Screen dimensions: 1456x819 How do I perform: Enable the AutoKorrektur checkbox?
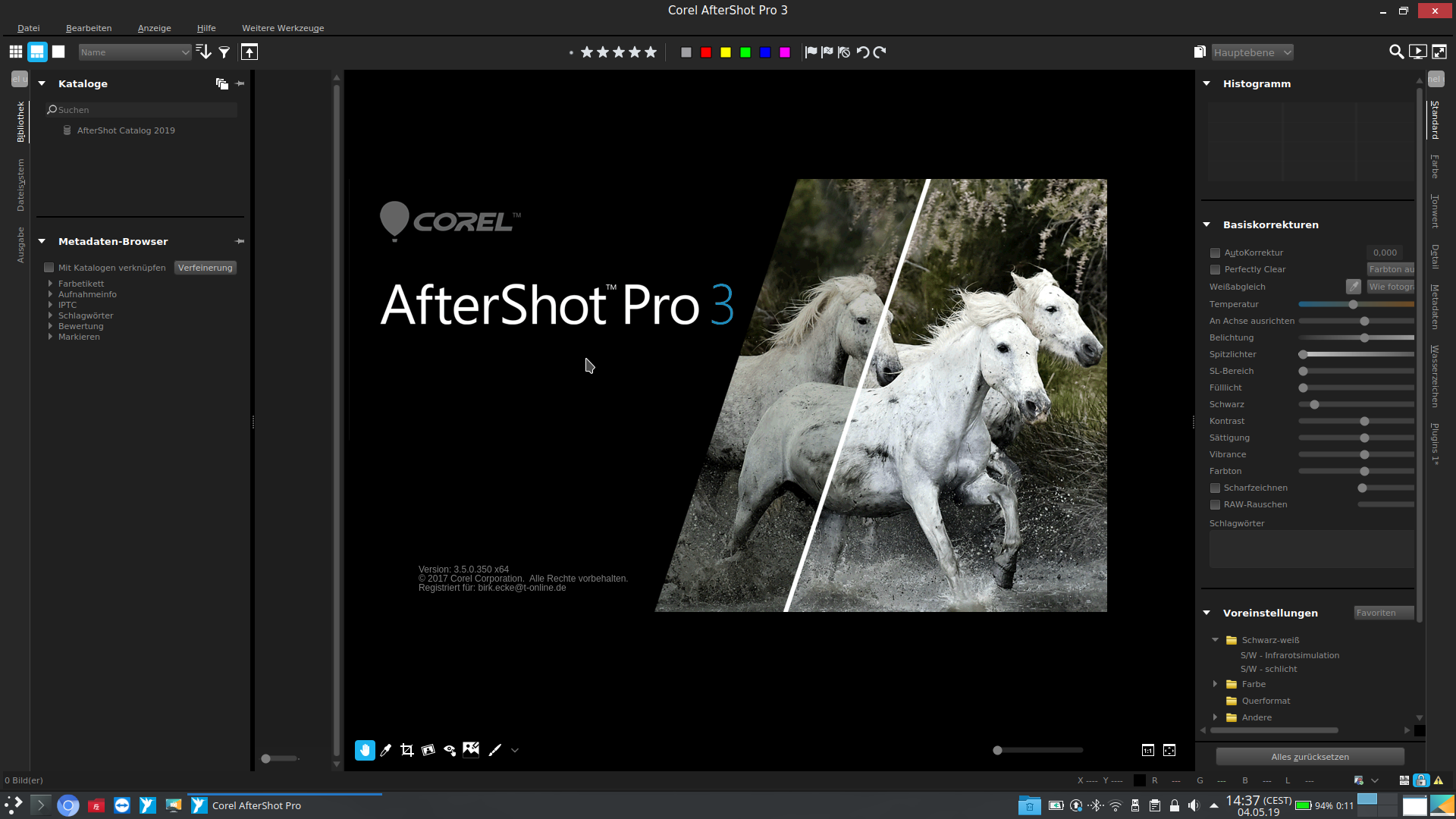(1215, 253)
